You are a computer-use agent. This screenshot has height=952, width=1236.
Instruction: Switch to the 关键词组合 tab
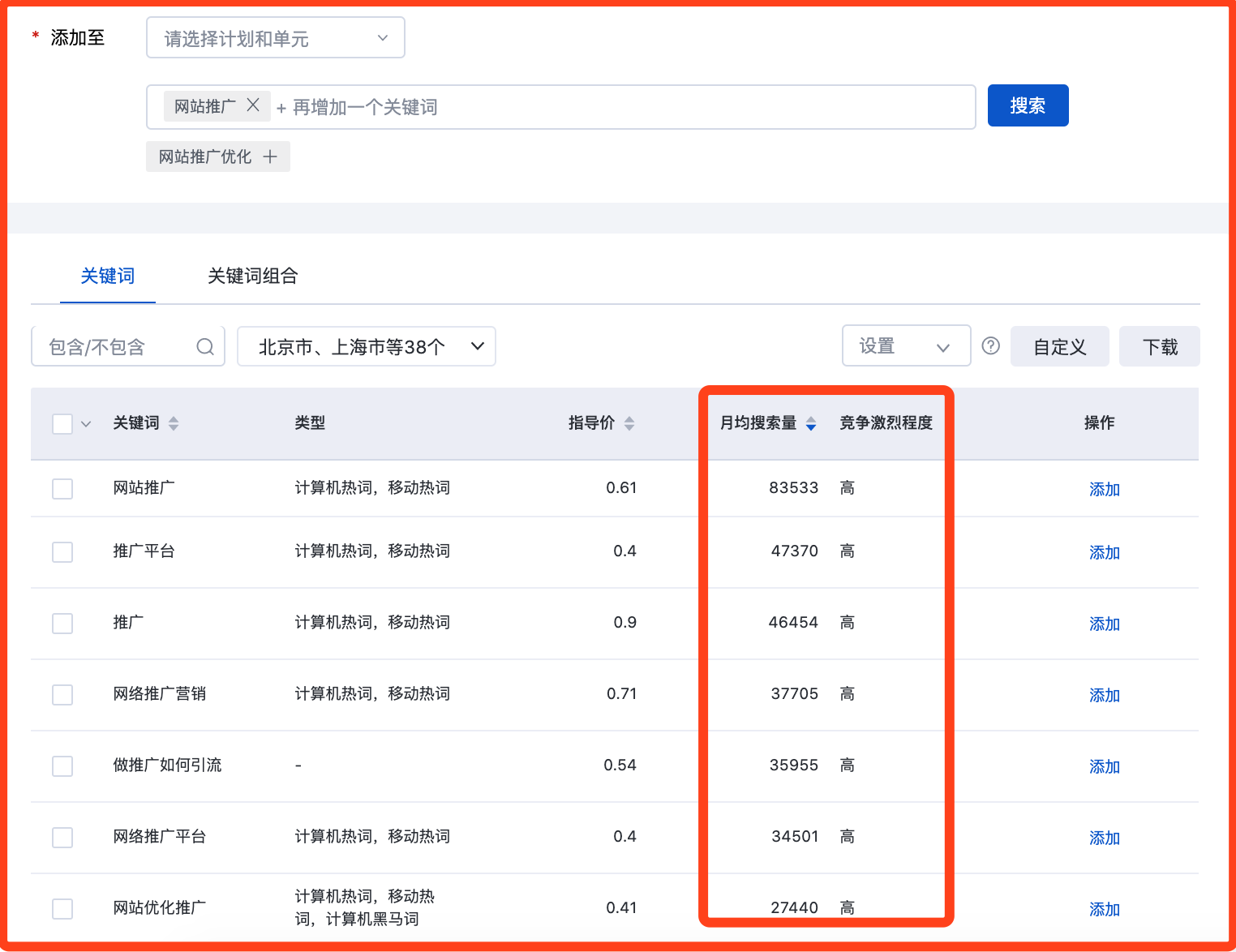pyautogui.click(x=253, y=277)
